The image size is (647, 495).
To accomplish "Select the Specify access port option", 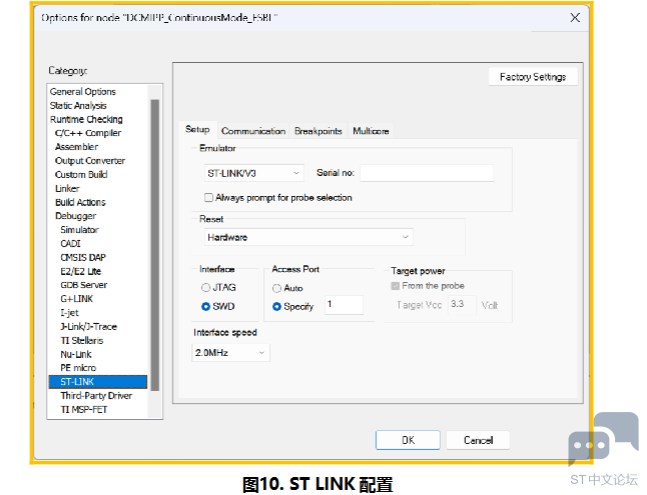I will [277, 306].
